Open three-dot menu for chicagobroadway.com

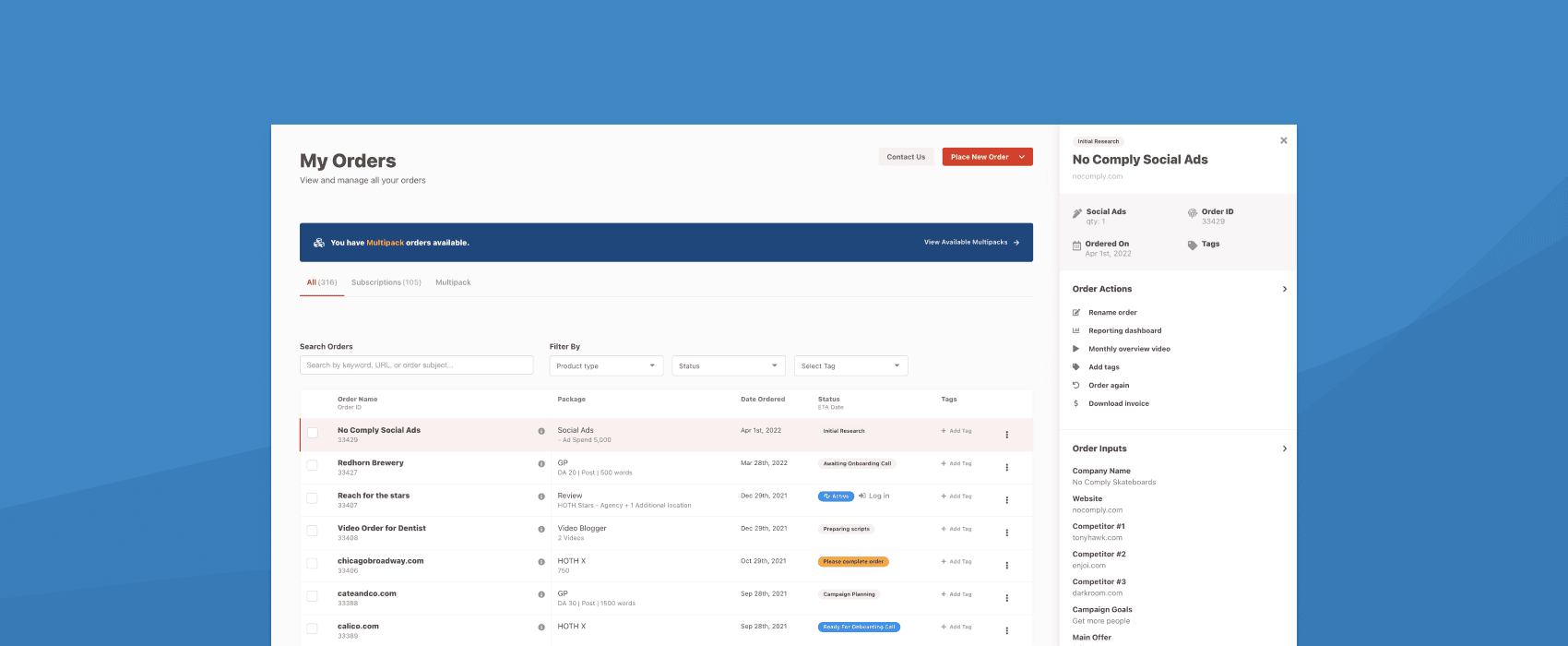click(x=1006, y=565)
